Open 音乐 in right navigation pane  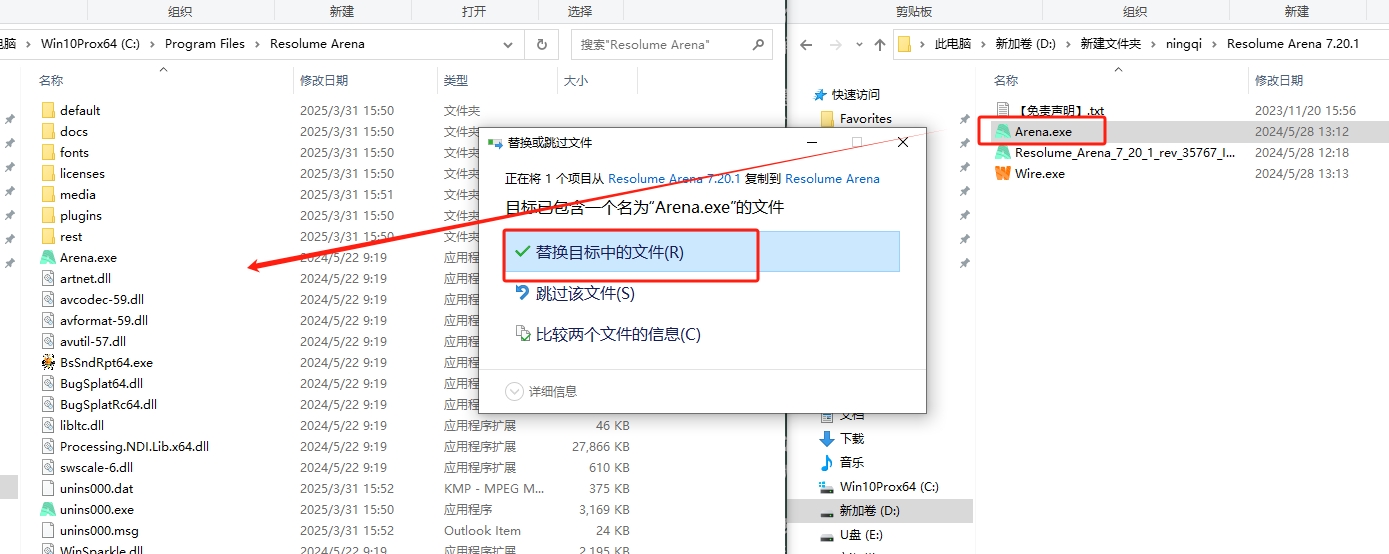[841, 462]
